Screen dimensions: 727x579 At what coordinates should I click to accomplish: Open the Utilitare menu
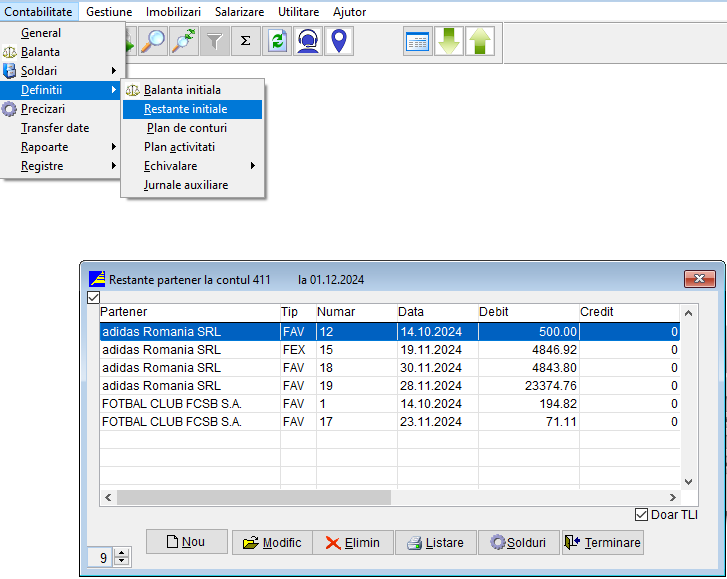click(299, 12)
